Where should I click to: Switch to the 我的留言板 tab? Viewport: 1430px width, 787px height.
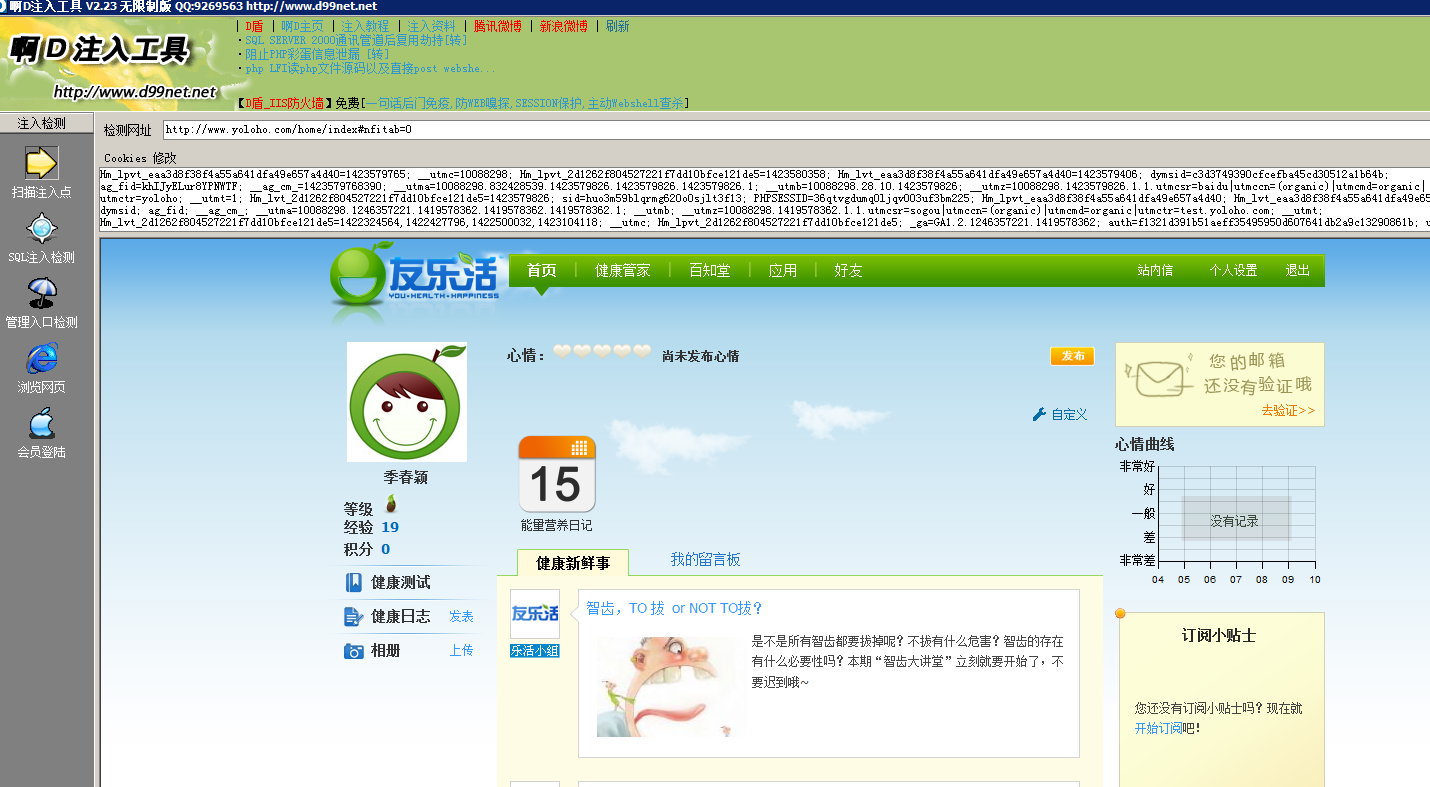706,559
